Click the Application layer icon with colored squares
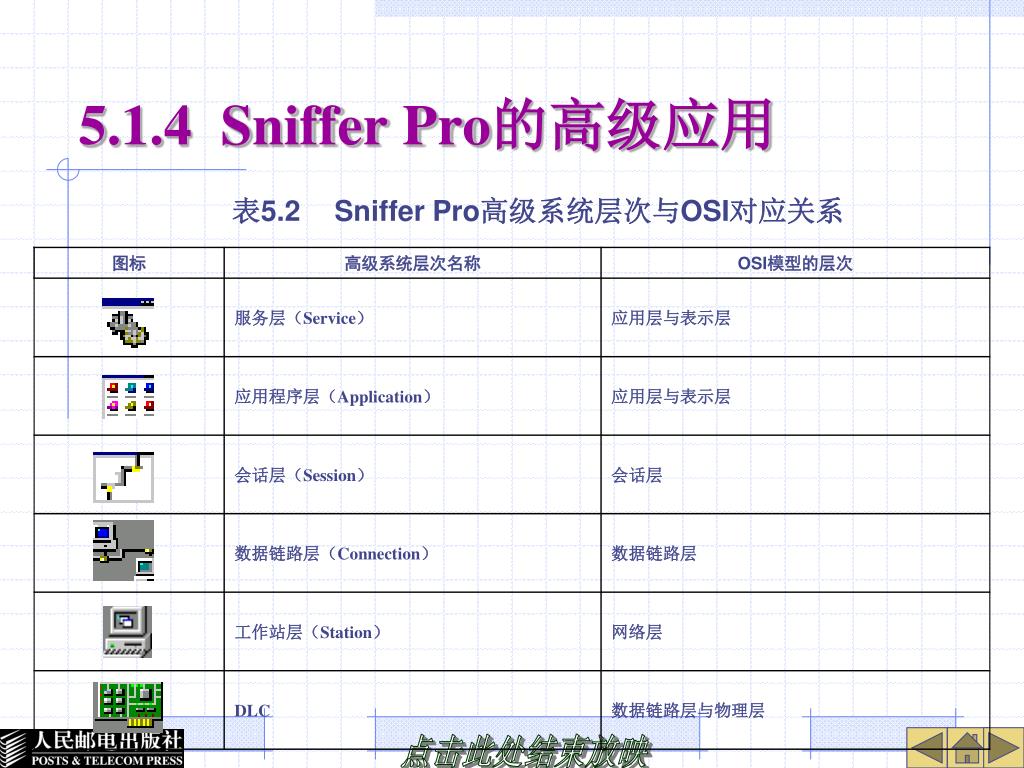Image resolution: width=1024 pixels, height=768 pixels. tap(128, 396)
